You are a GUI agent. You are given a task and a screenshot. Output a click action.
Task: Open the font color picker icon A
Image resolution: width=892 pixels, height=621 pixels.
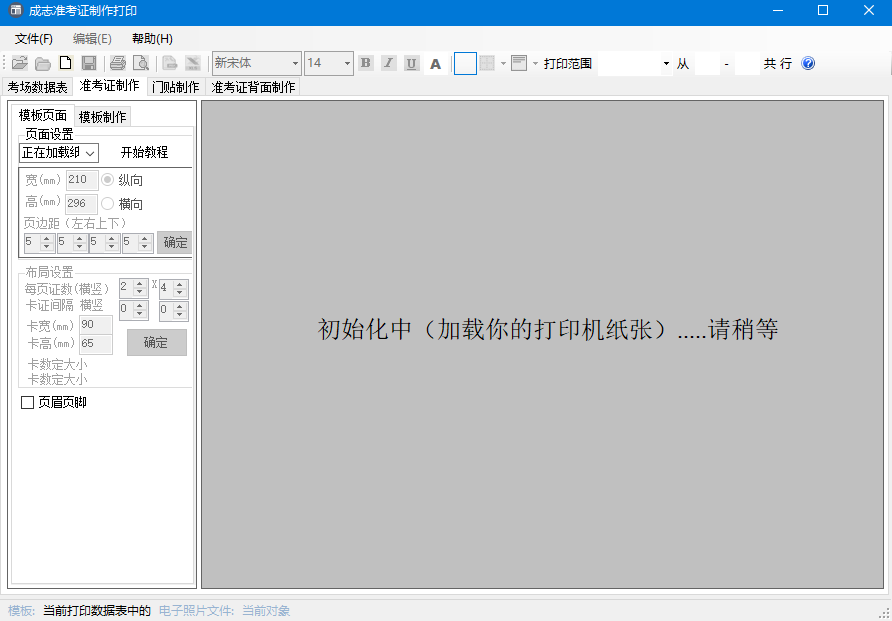435,62
